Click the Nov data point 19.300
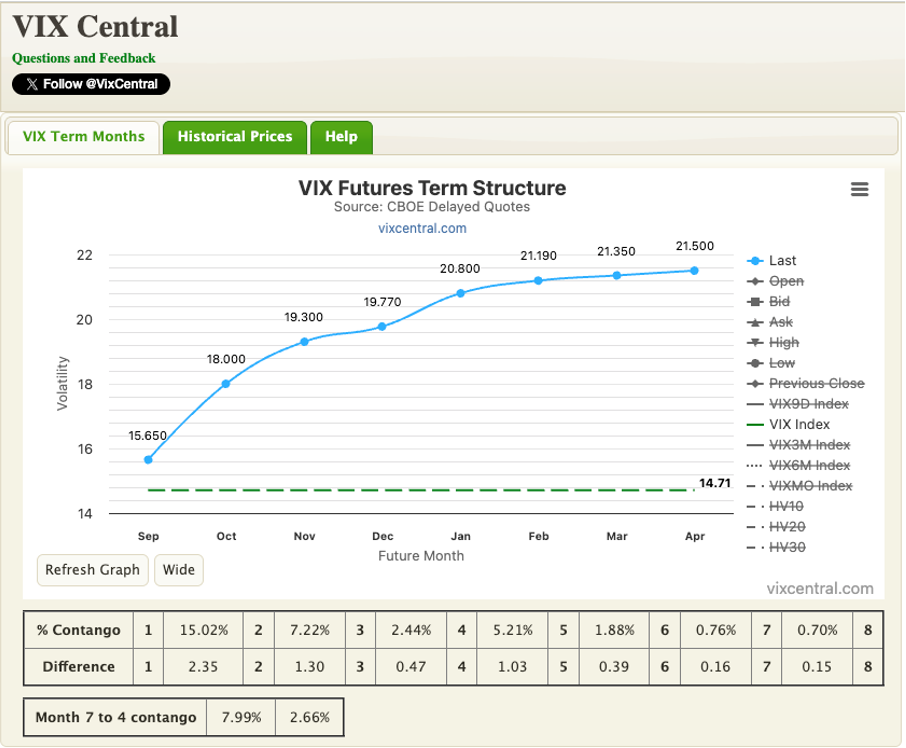This screenshot has width=906, height=748. (x=305, y=342)
